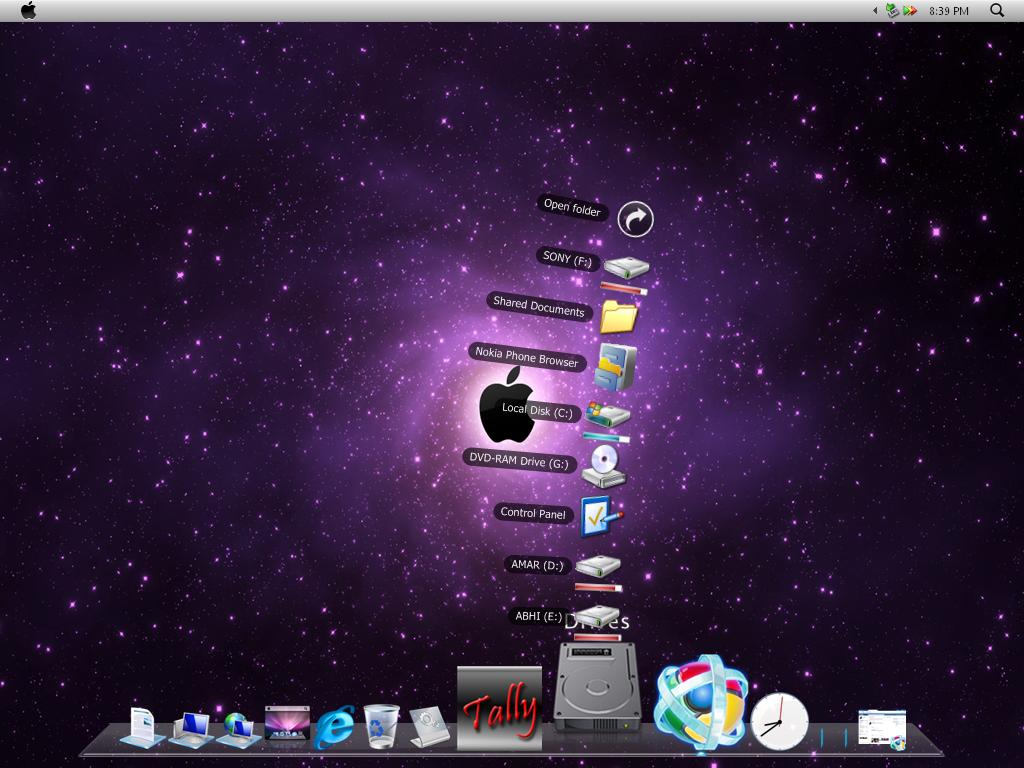Expand hidden tray icons with the arrow
1024x768 pixels.
click(875, 10)
